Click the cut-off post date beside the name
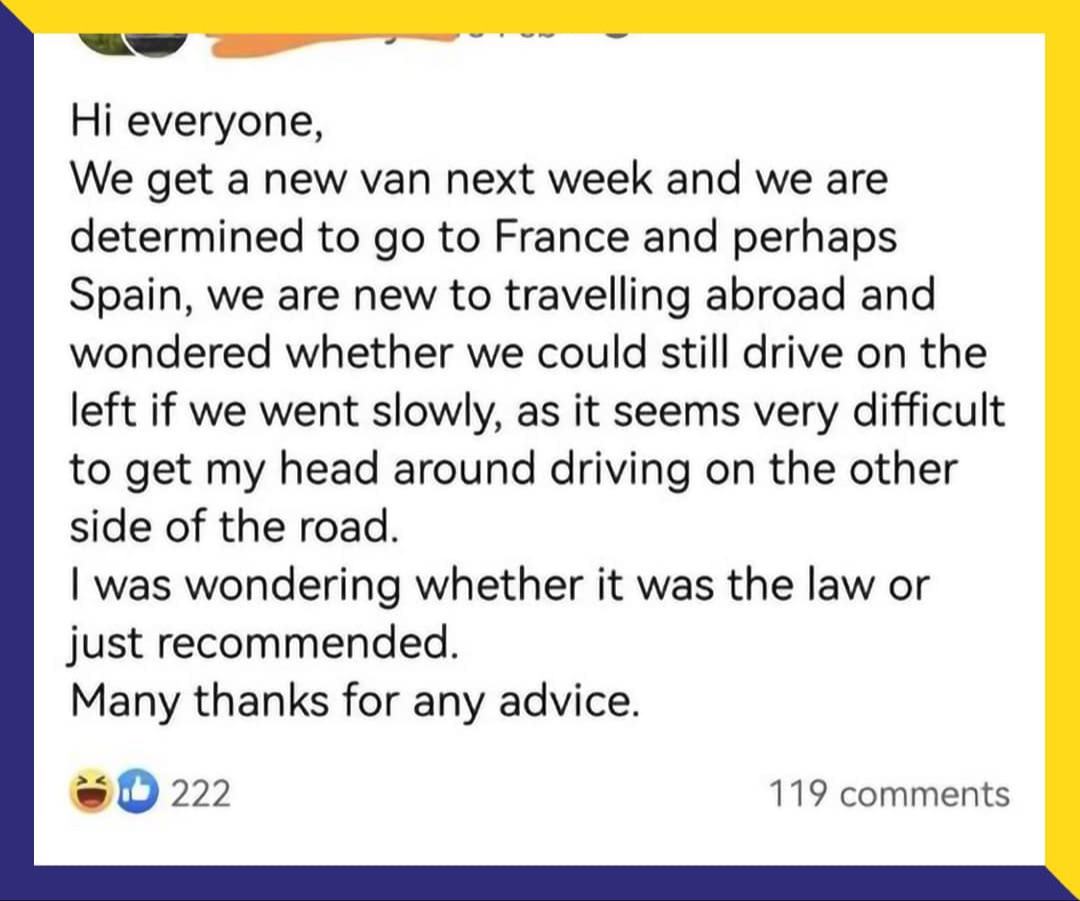 click(508, 35)
